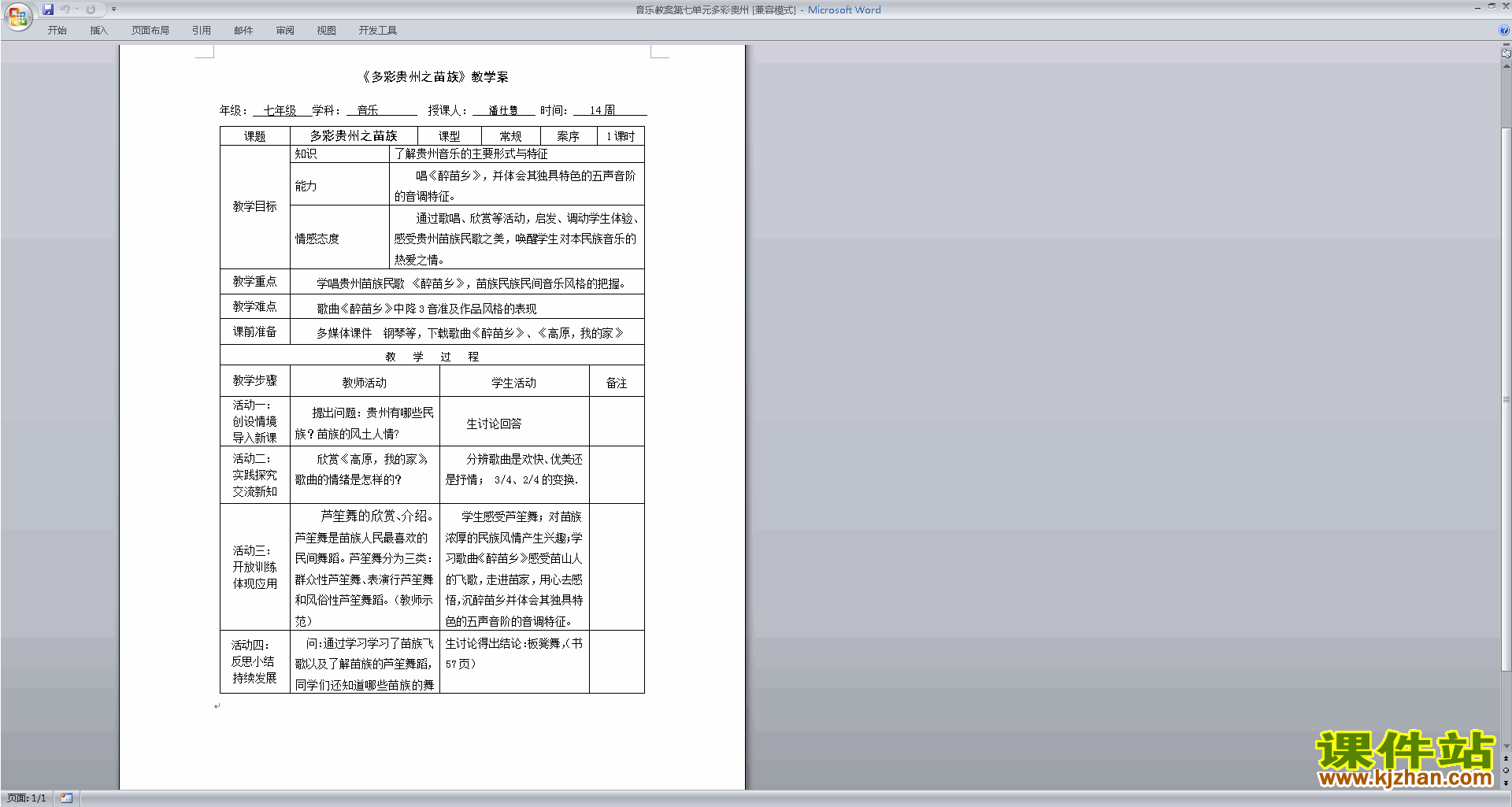Click the 教学过程 section heading
The height and width of the screenshot is (807, 1512).
click(x=432, y=357)
